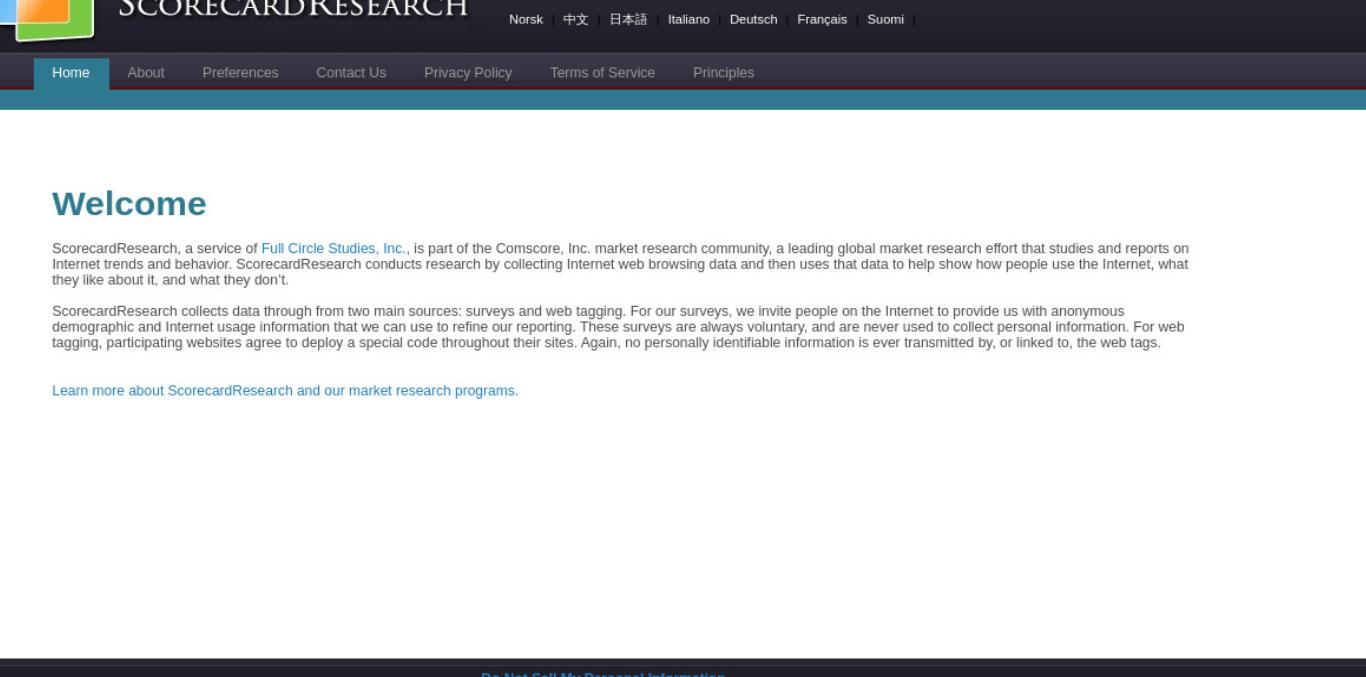This screenshot has height=677, width=1366.
Task: Switch language to Italiano
Action: (689, 19)
